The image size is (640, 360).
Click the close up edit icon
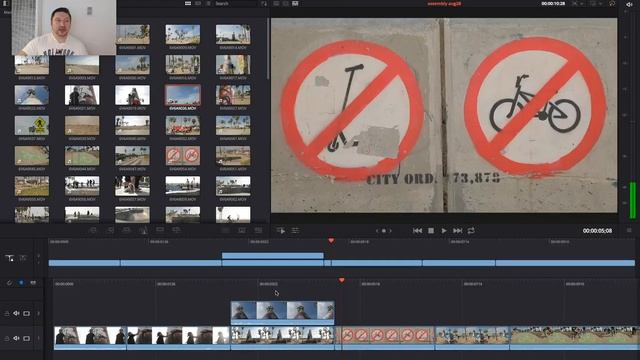point(143,230)
